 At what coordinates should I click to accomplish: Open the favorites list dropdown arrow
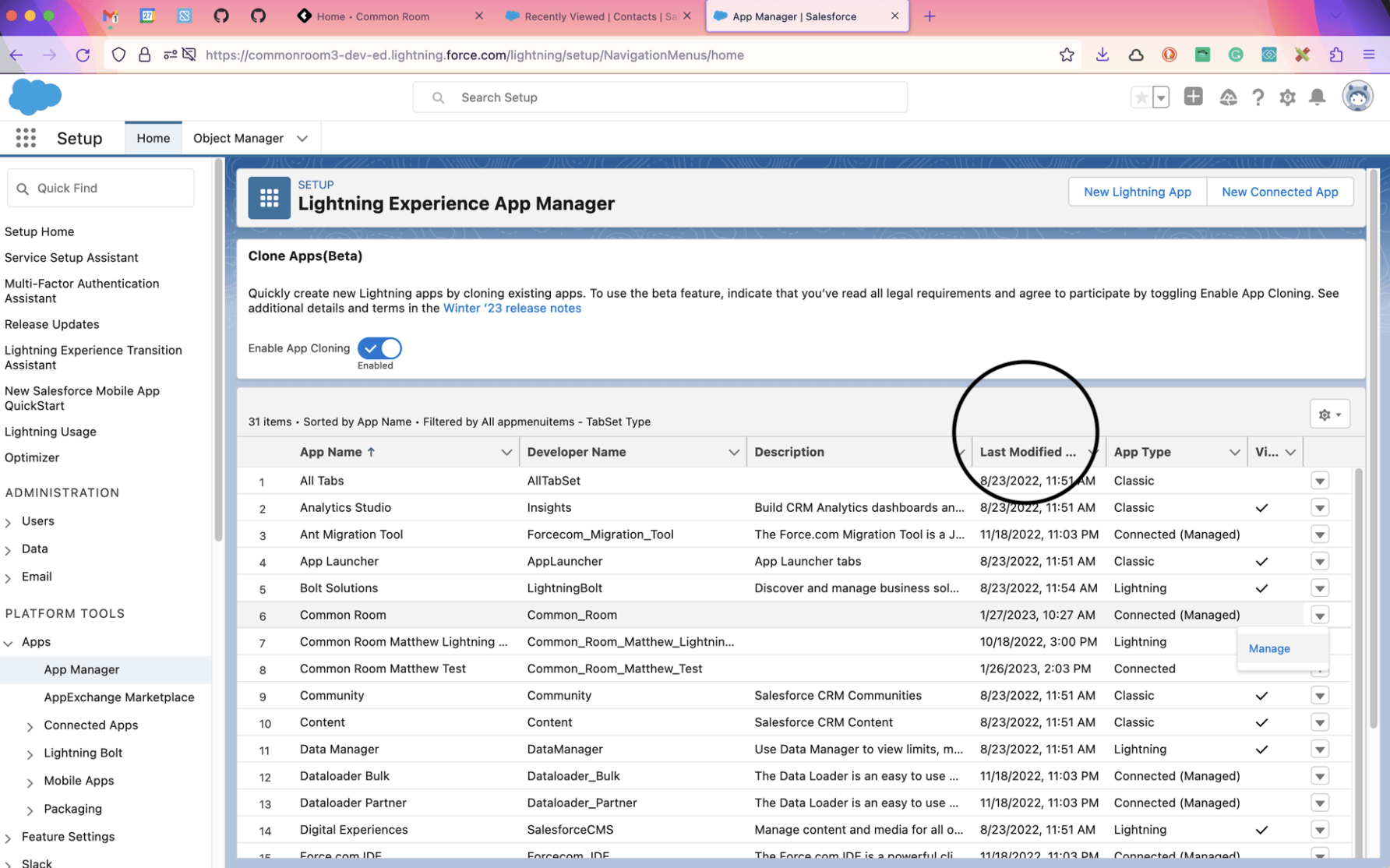(1161, 97)
